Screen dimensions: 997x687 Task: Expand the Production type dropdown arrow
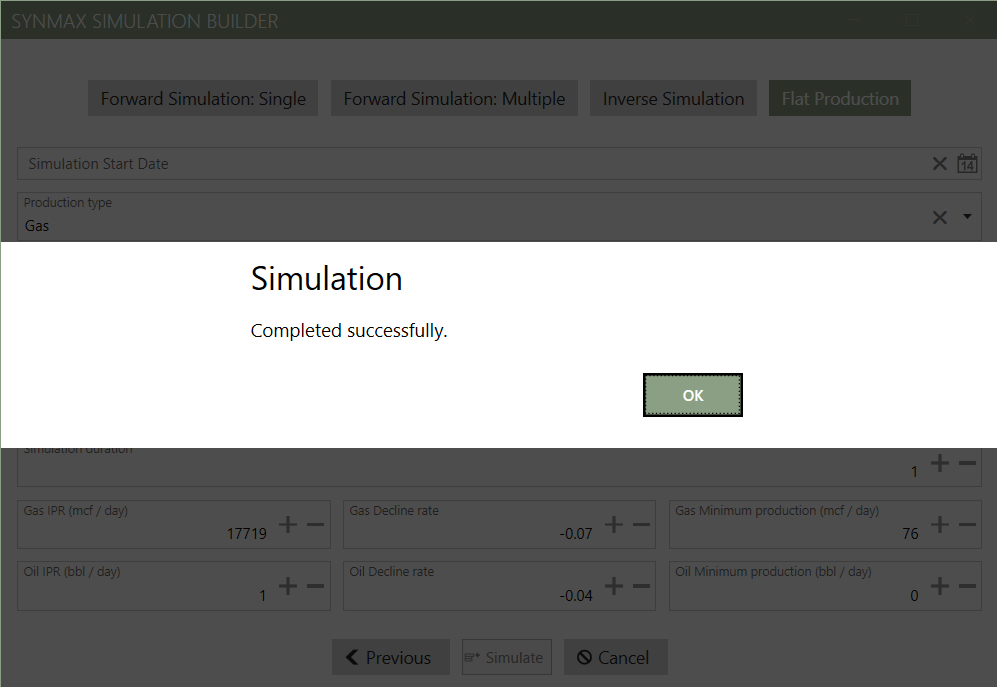click(x=967, y=217)
